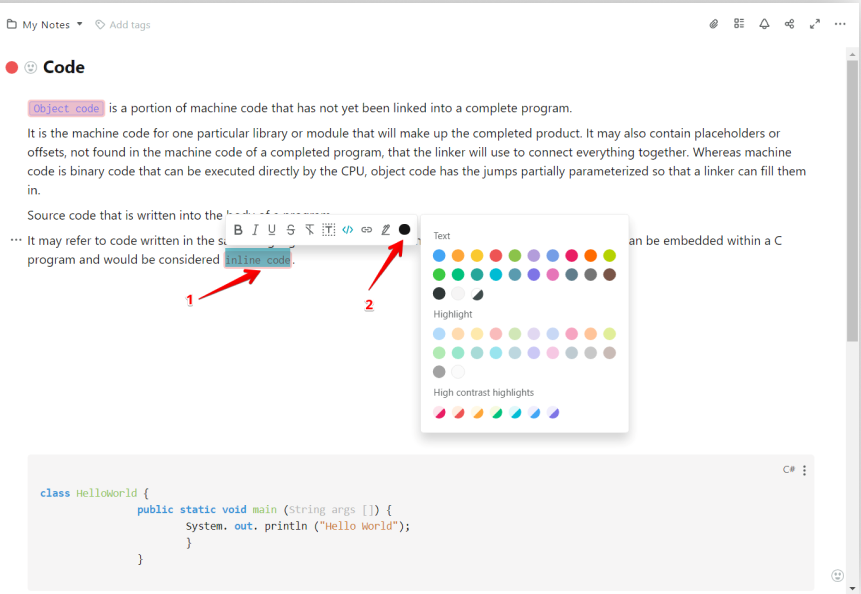Screen dimensions: 861x594
Task: Open the C# language selector on code block
Action: point(788,469)
